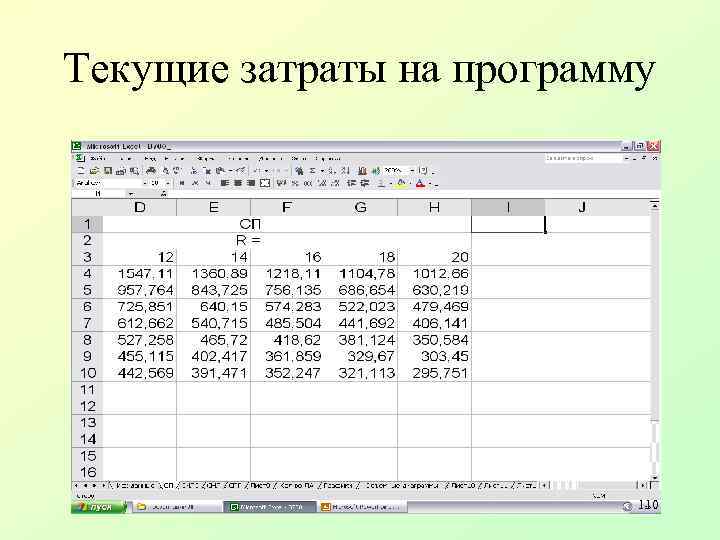
Task: Click the Decrease Indent icon
Action: 352,183
